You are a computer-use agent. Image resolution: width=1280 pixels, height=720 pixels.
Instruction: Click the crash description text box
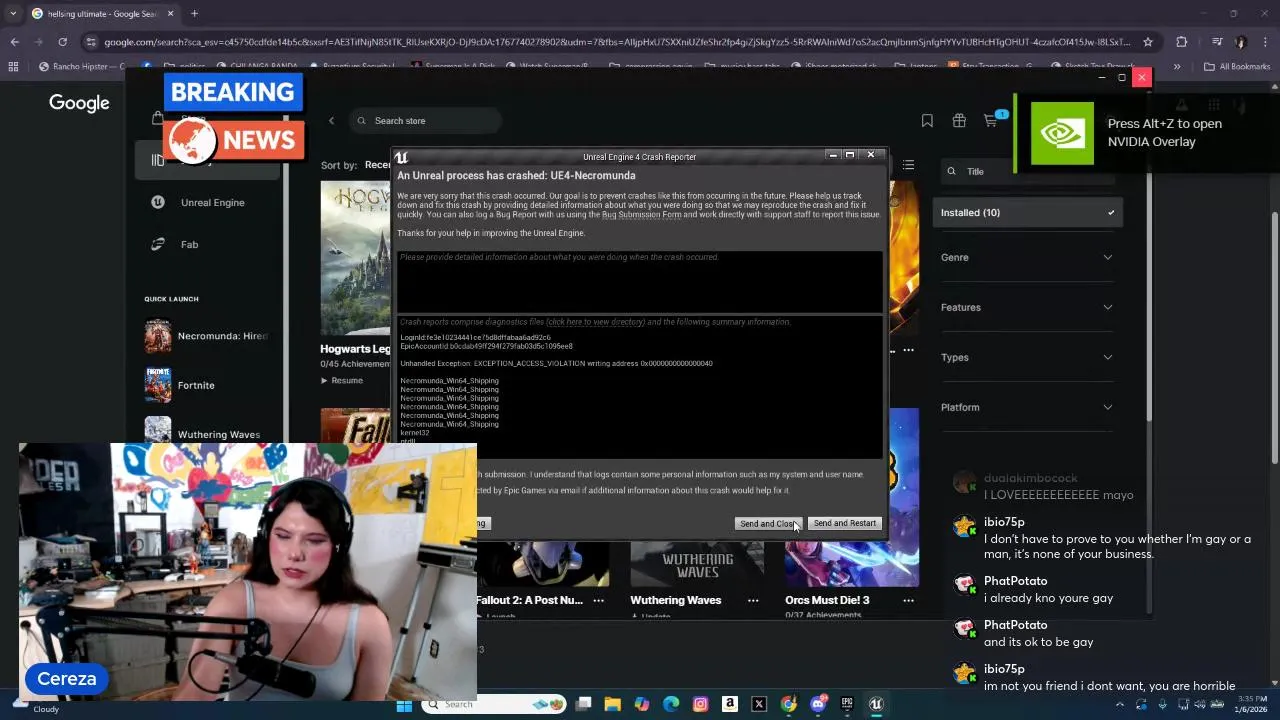click(x=640, y=281)
